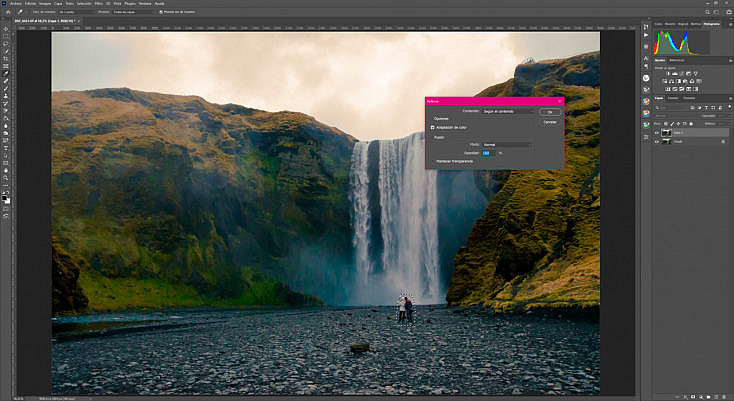This screenshot has height=401, width=734.
Task: Select the Hand tool
Action: 6,171
